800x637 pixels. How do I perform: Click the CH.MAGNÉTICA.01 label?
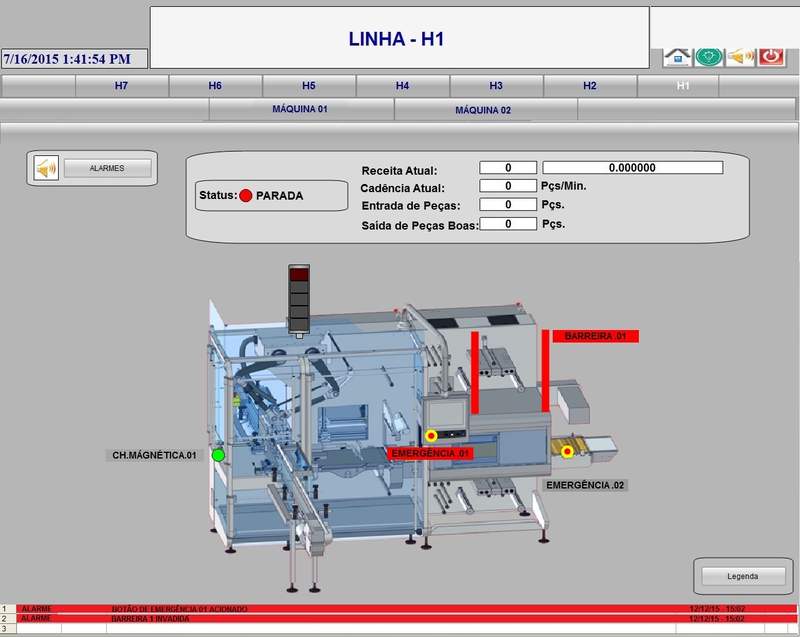tap(154, 455)
